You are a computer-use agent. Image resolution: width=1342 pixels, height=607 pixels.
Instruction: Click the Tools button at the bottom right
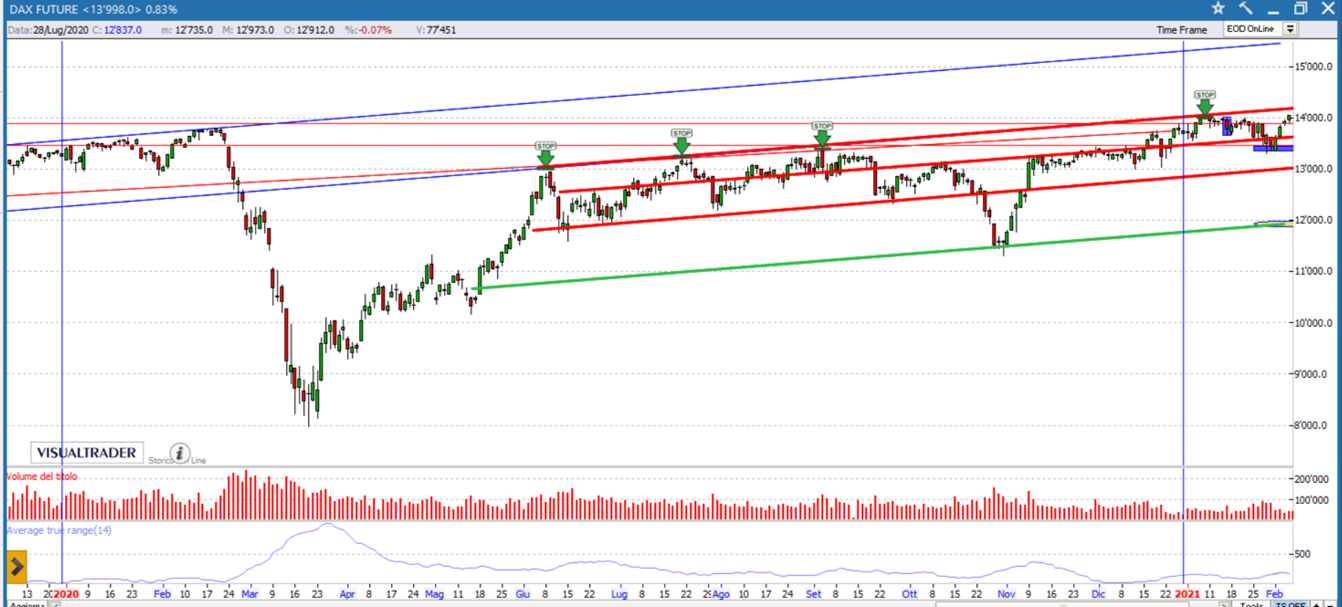pyautogui.click(x=1251, y=604)
